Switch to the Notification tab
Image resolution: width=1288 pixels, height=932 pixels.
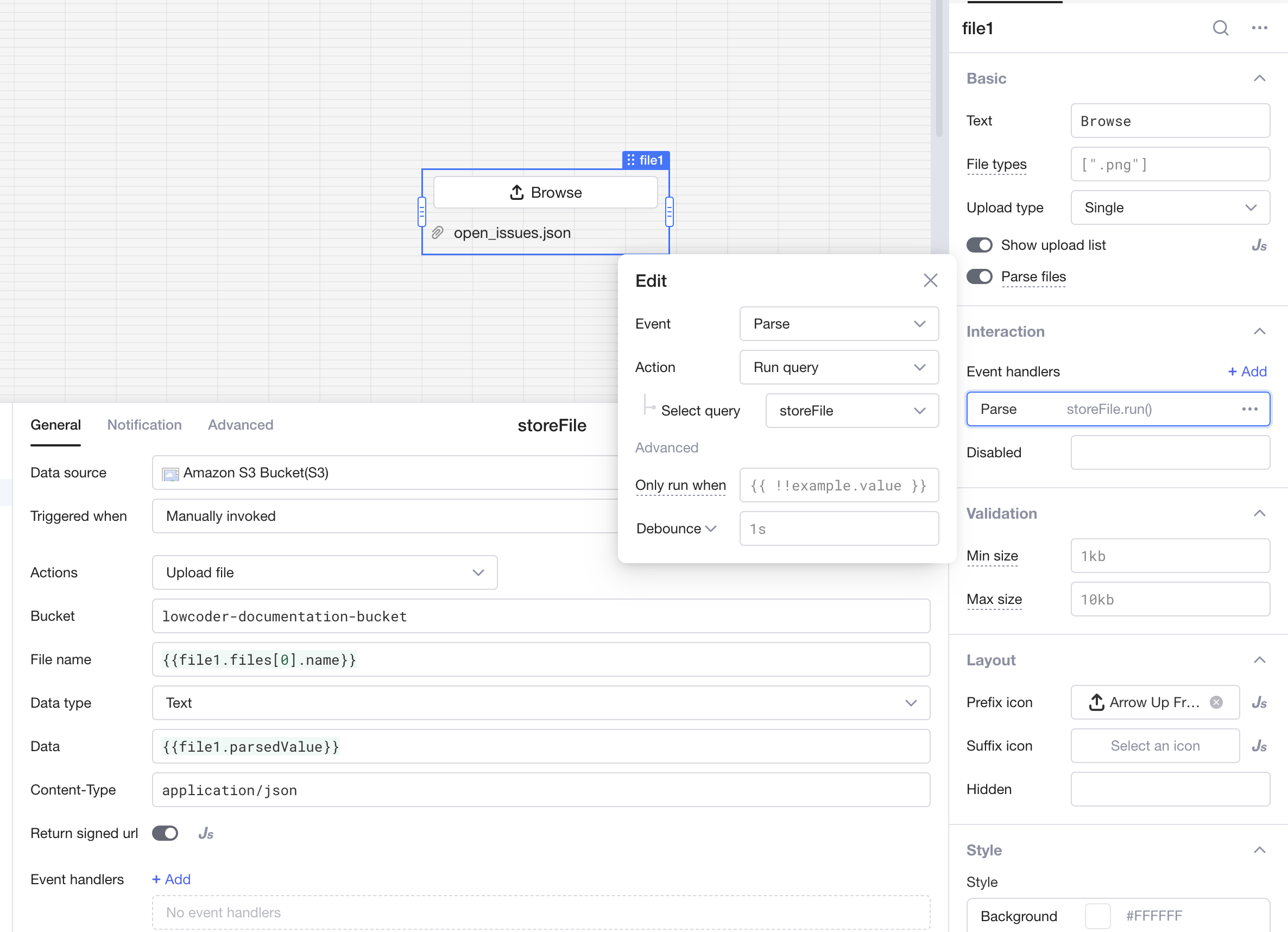coord(144,425)
